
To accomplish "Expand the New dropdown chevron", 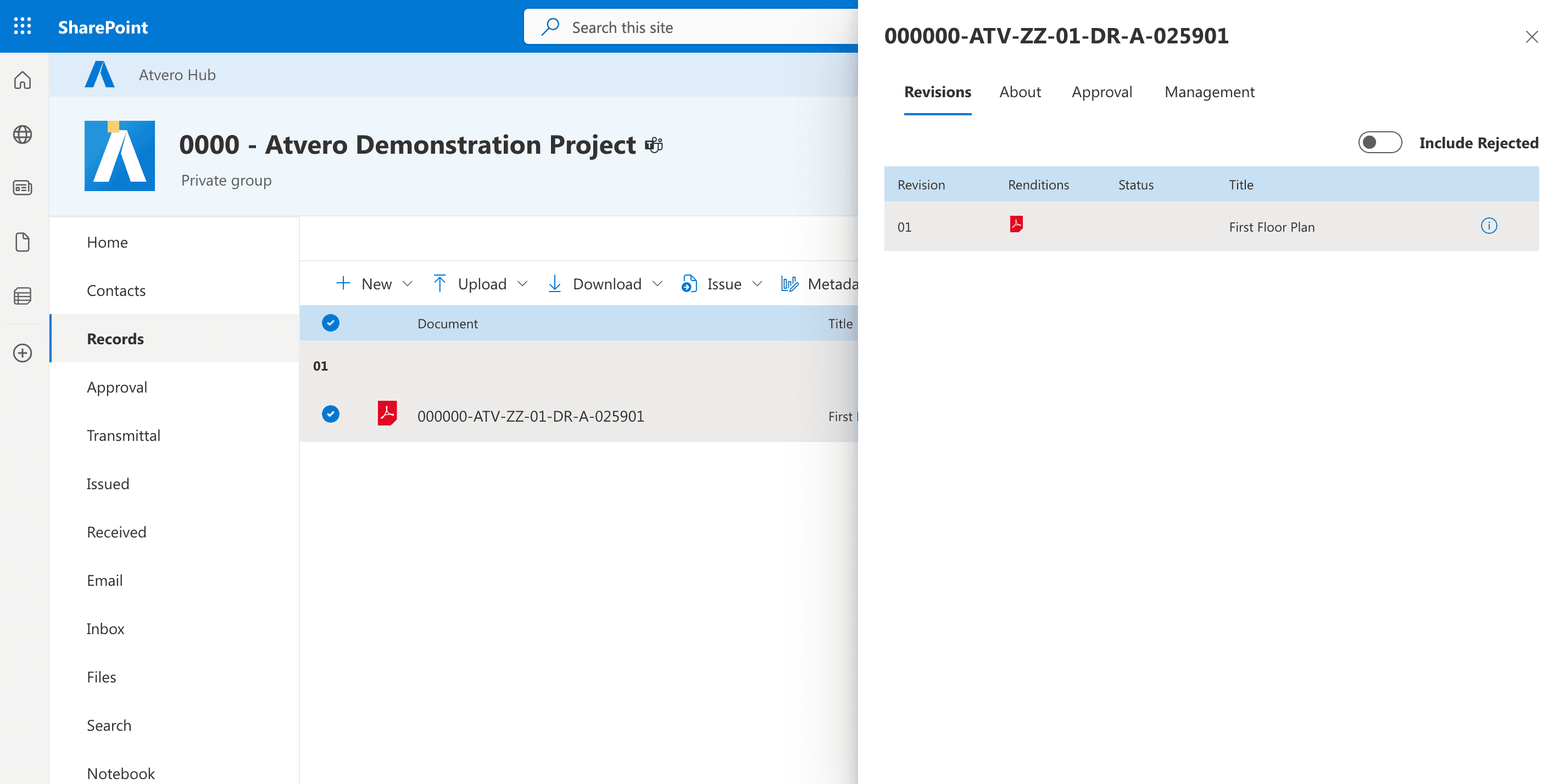I will pyautogui.click(x=407, y=284).
